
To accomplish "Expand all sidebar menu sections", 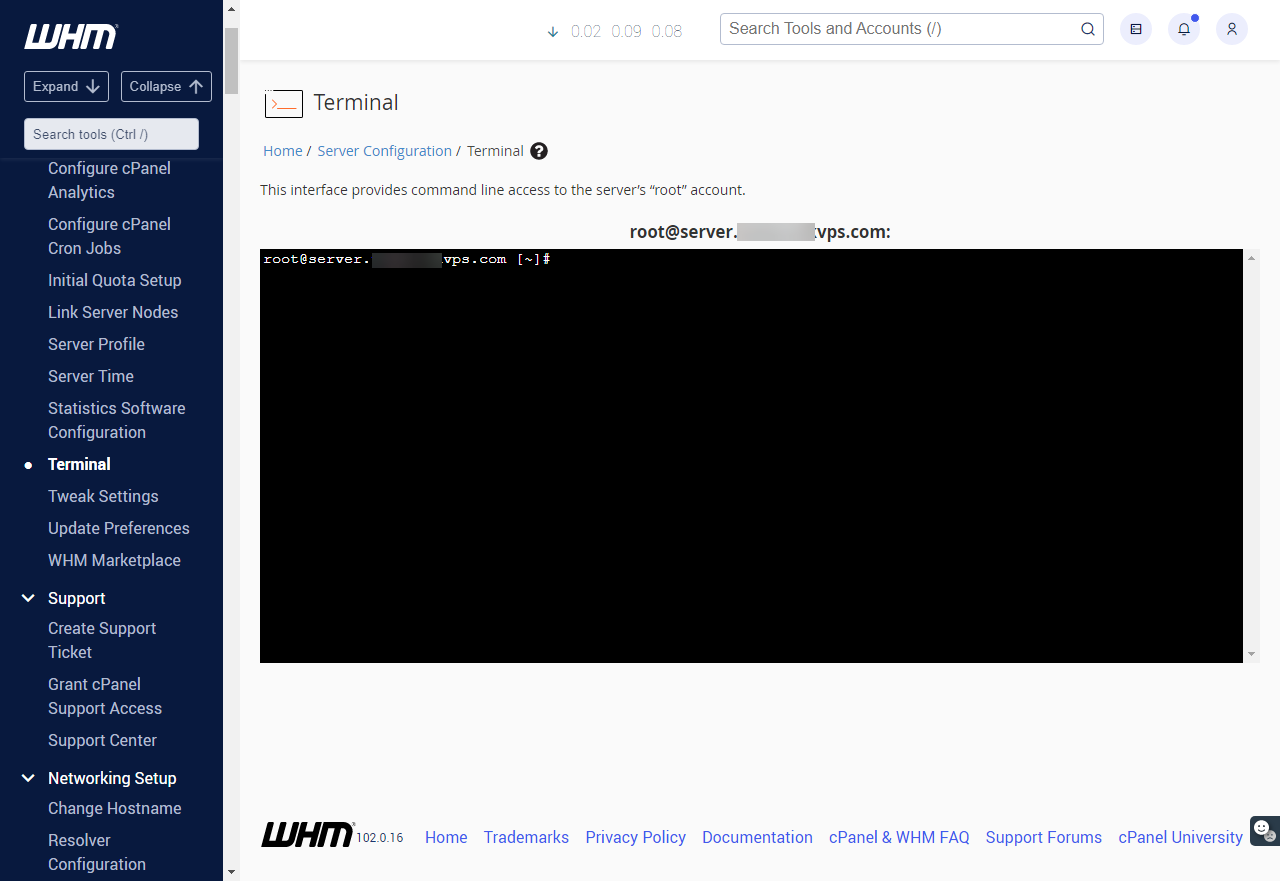I will coord(66,86).
